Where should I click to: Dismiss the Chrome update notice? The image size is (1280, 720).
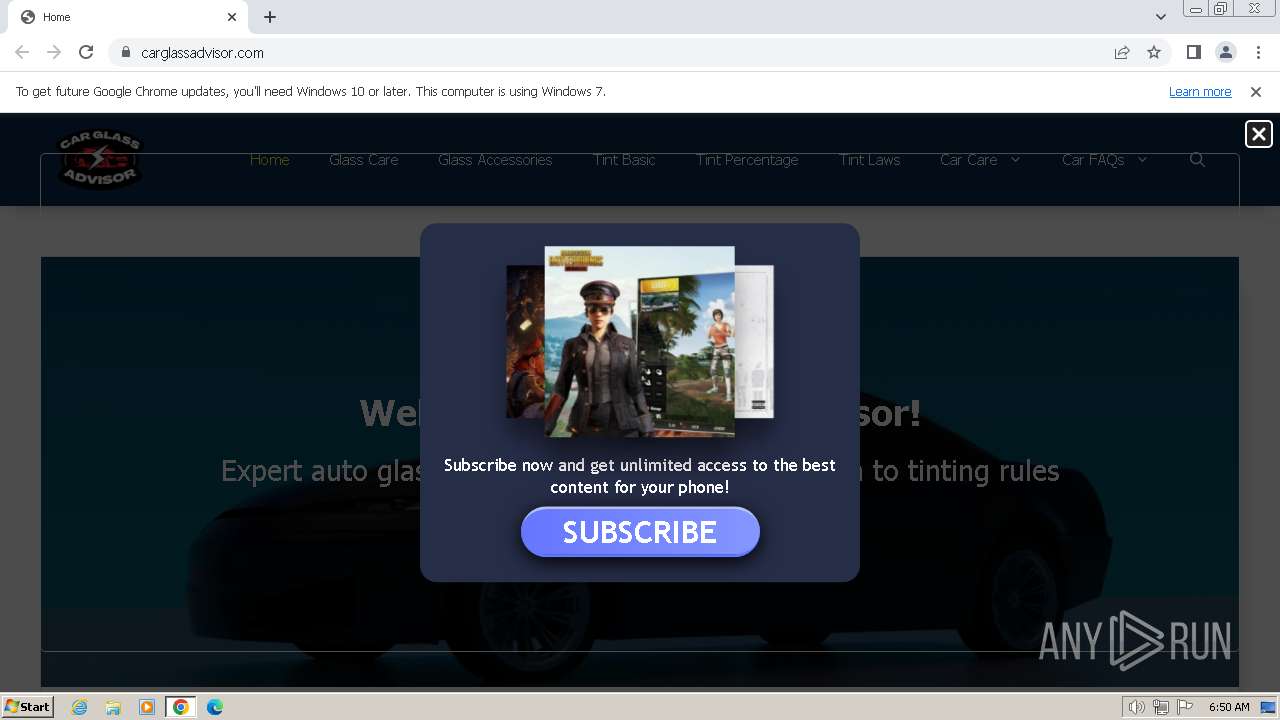pyautogui.click(x=1256, y=91)
